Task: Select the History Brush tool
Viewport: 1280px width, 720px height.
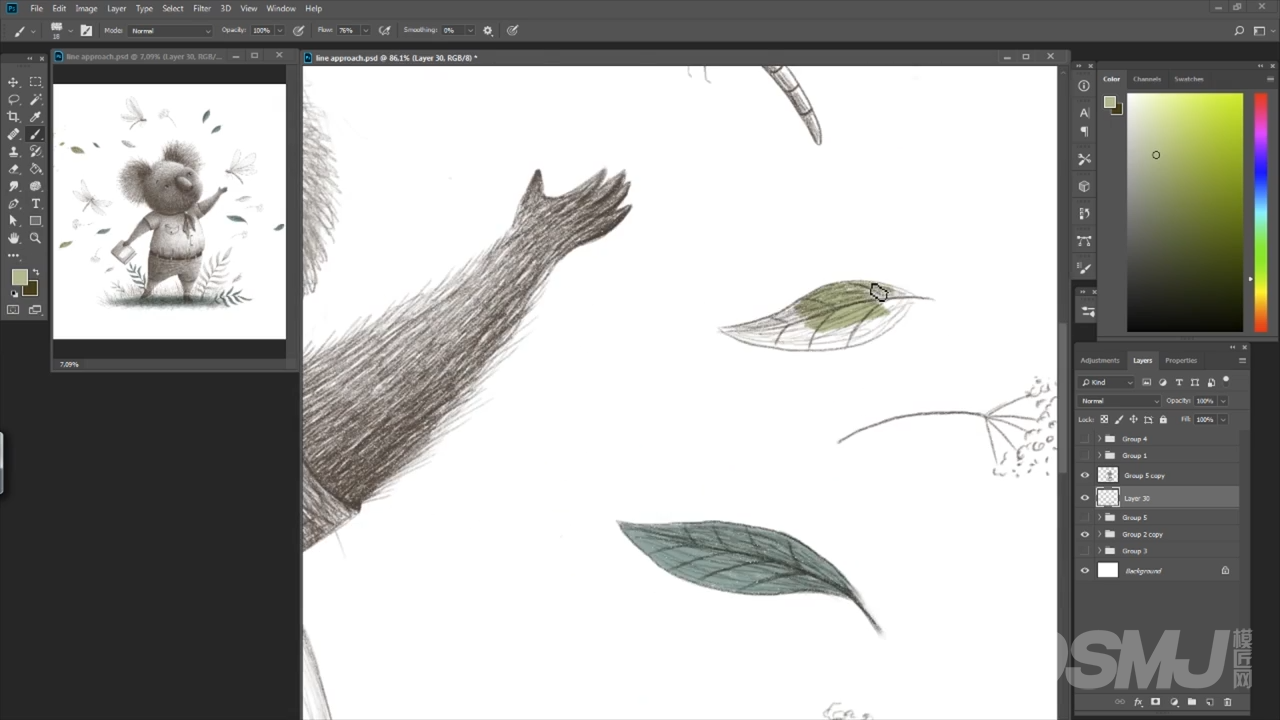Action: point(35,152)
